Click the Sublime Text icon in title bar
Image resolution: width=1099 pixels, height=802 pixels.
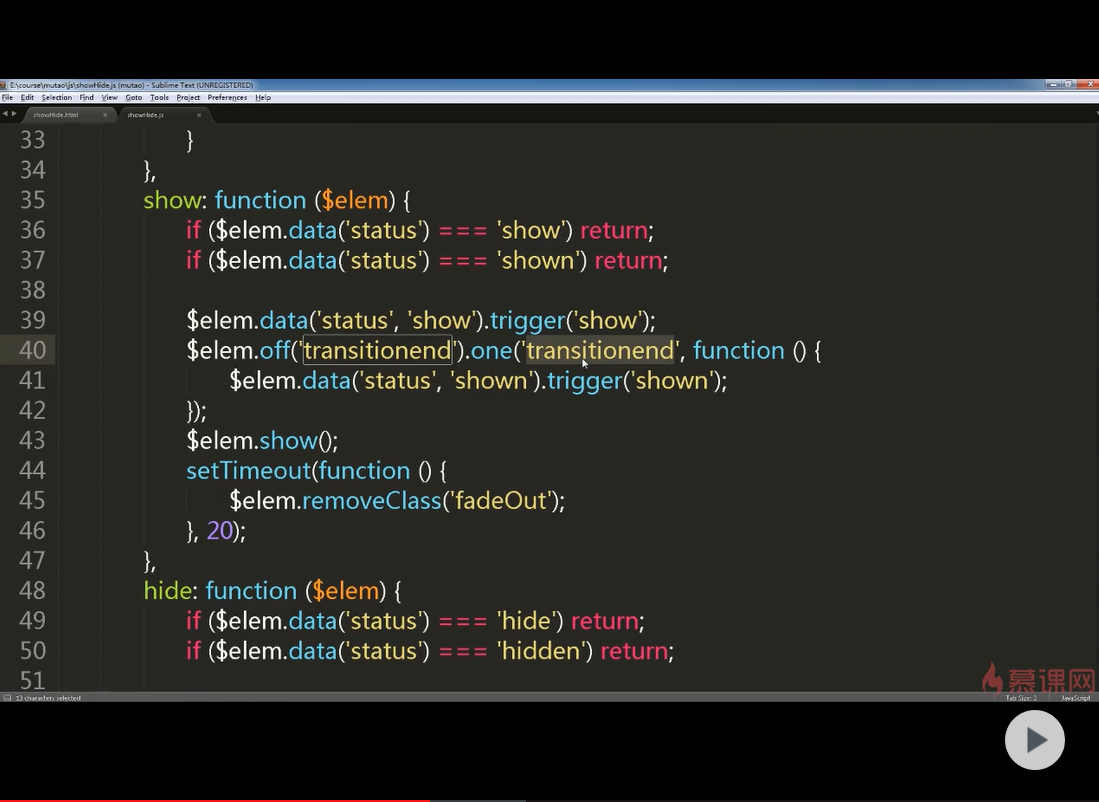4,85
